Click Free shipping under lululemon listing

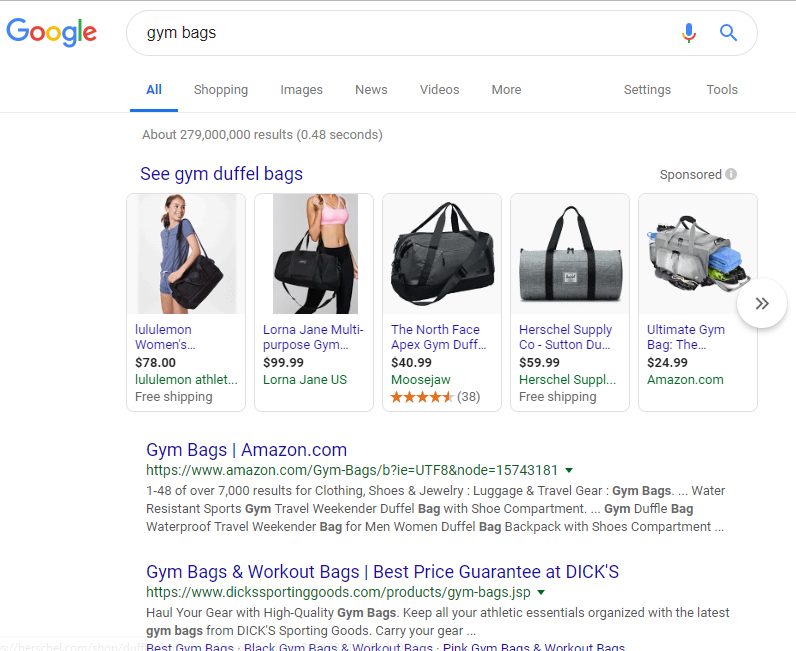click(x=174, y=397)
